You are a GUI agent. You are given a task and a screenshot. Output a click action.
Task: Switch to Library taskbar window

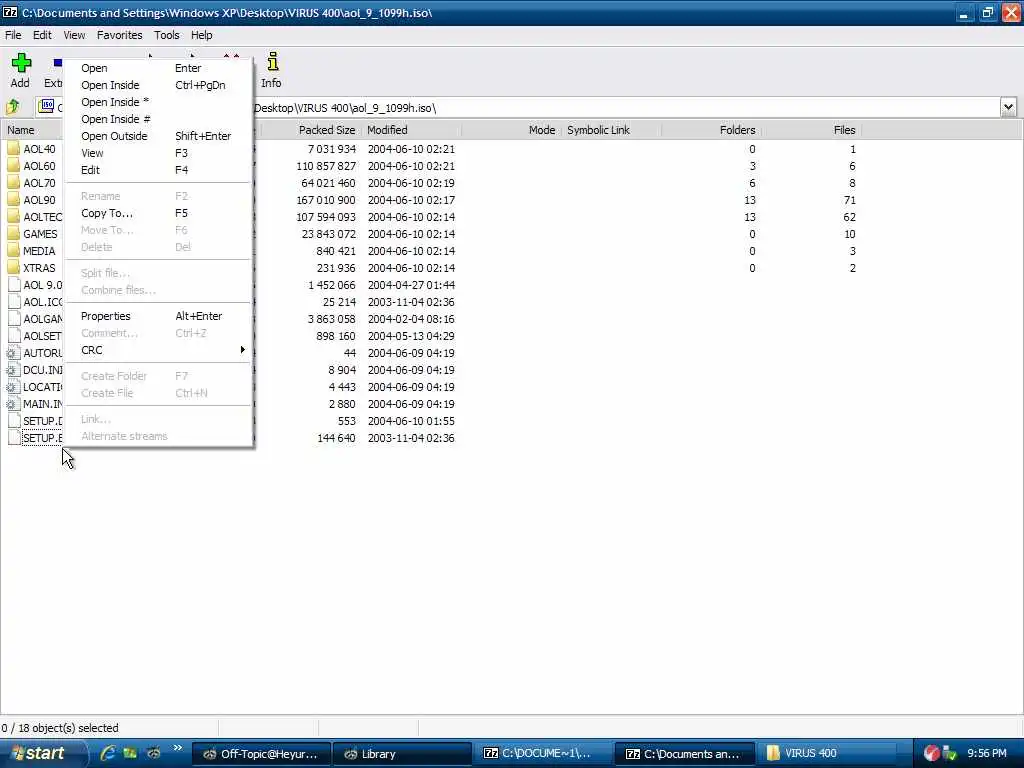[x=402, y=754]
